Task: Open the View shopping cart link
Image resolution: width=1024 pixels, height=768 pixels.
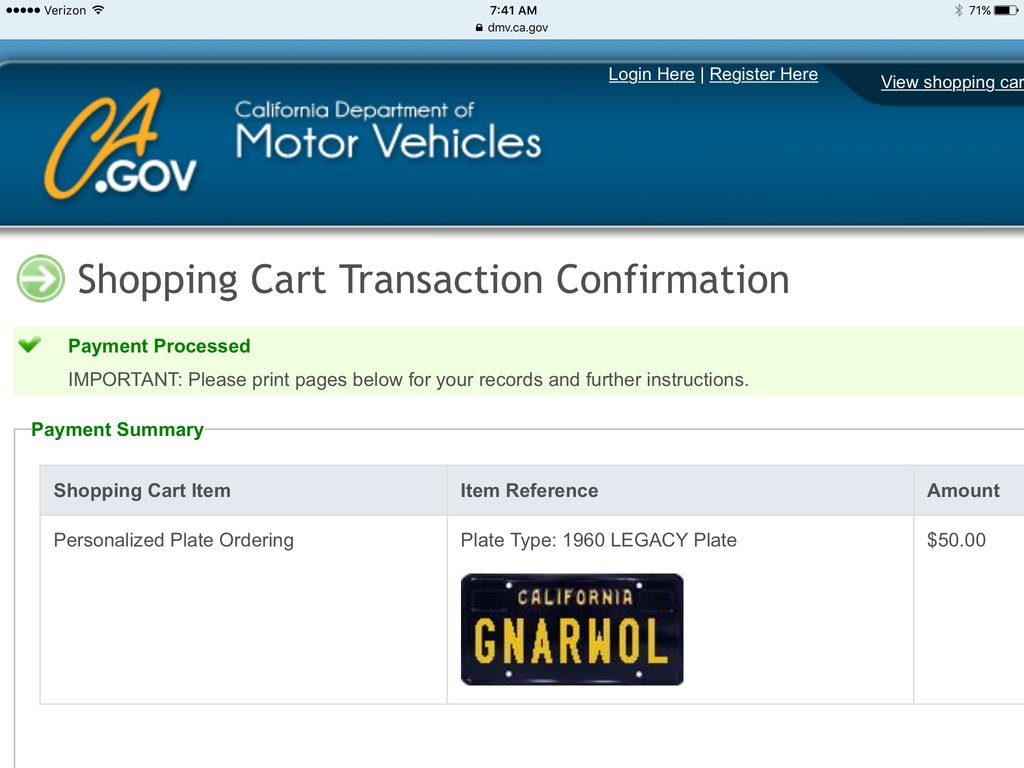Action: point(952,82)
